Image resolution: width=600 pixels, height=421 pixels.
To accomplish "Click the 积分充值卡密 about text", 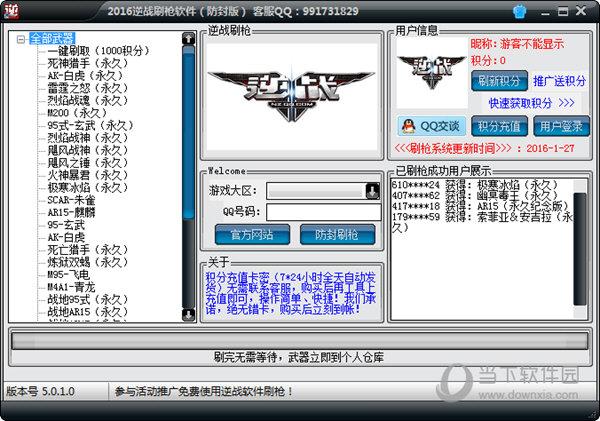I will tap(291, 293).
